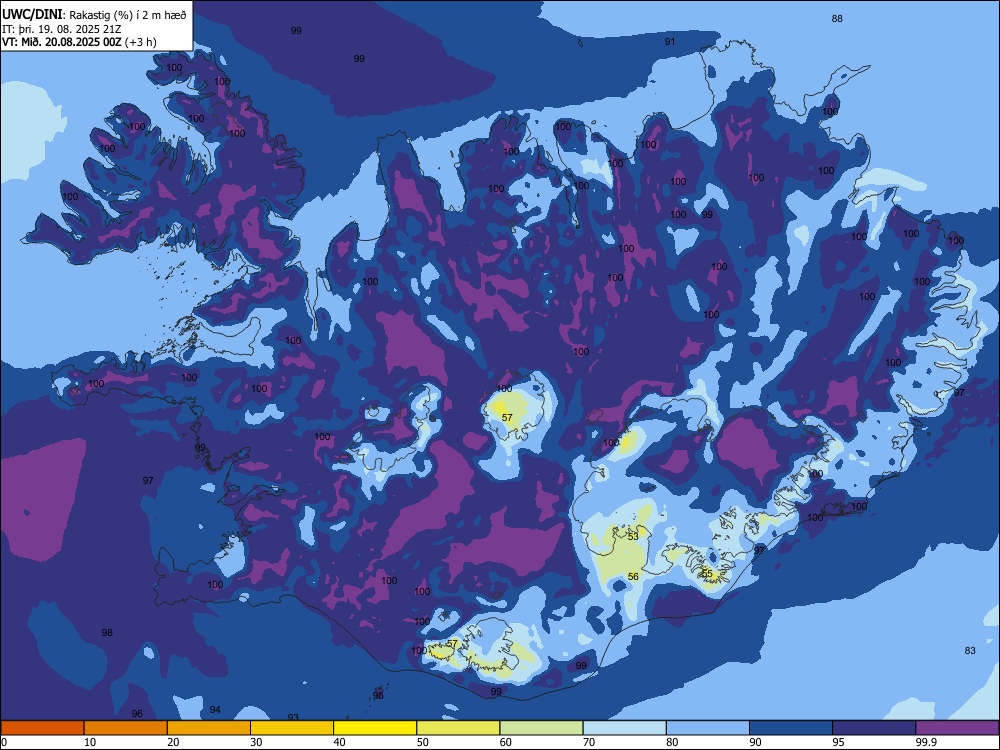This screenshot has height=750, width=1000.
Task: Click the "83" humidity value on map
Action: click(x=970, y=651)
